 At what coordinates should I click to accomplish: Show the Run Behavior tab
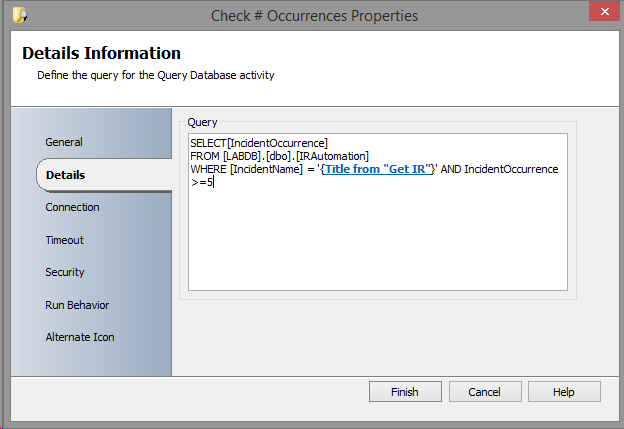(x=77, y=305)
